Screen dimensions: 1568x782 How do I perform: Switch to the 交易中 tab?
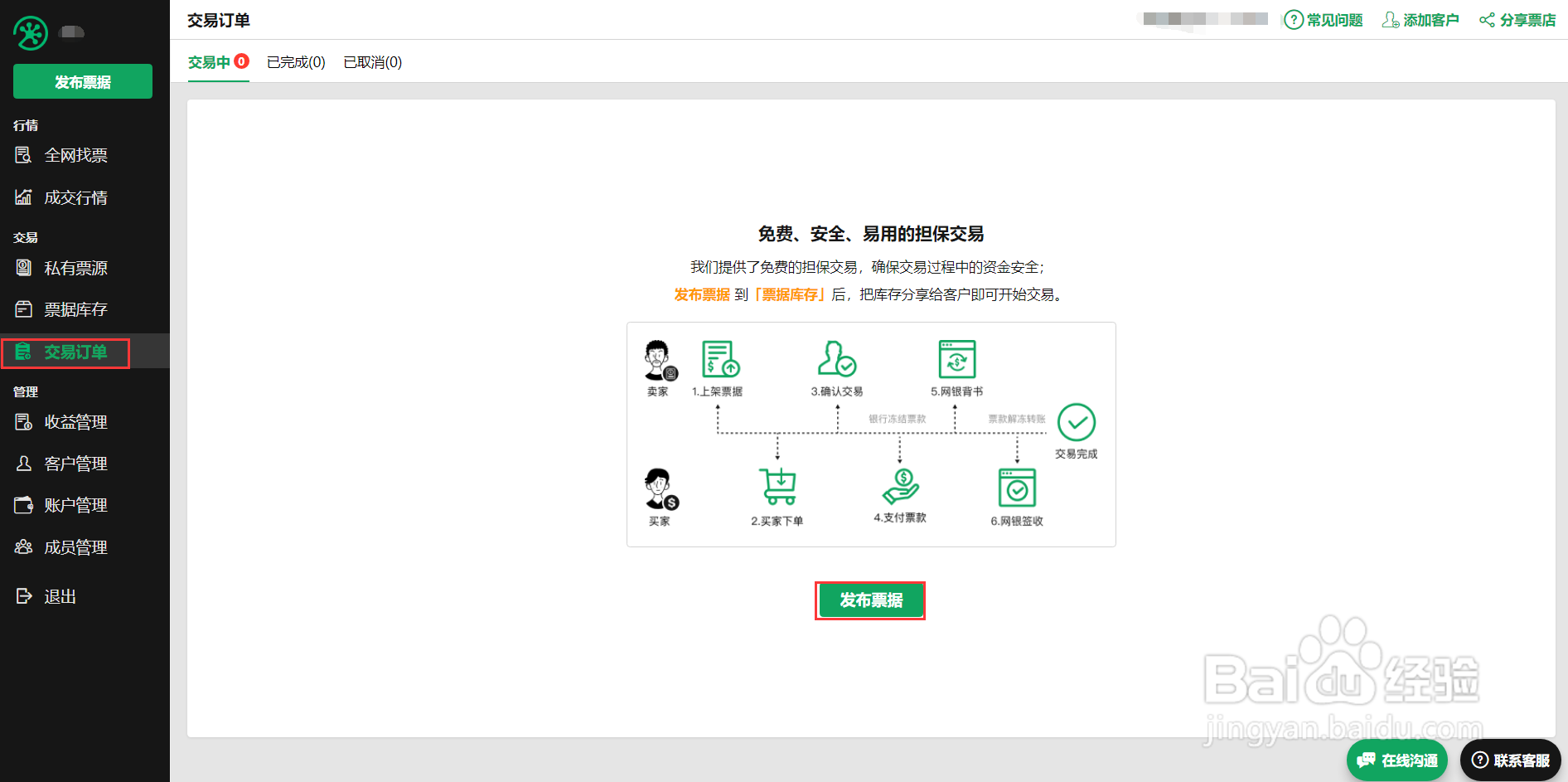point(209,62)
